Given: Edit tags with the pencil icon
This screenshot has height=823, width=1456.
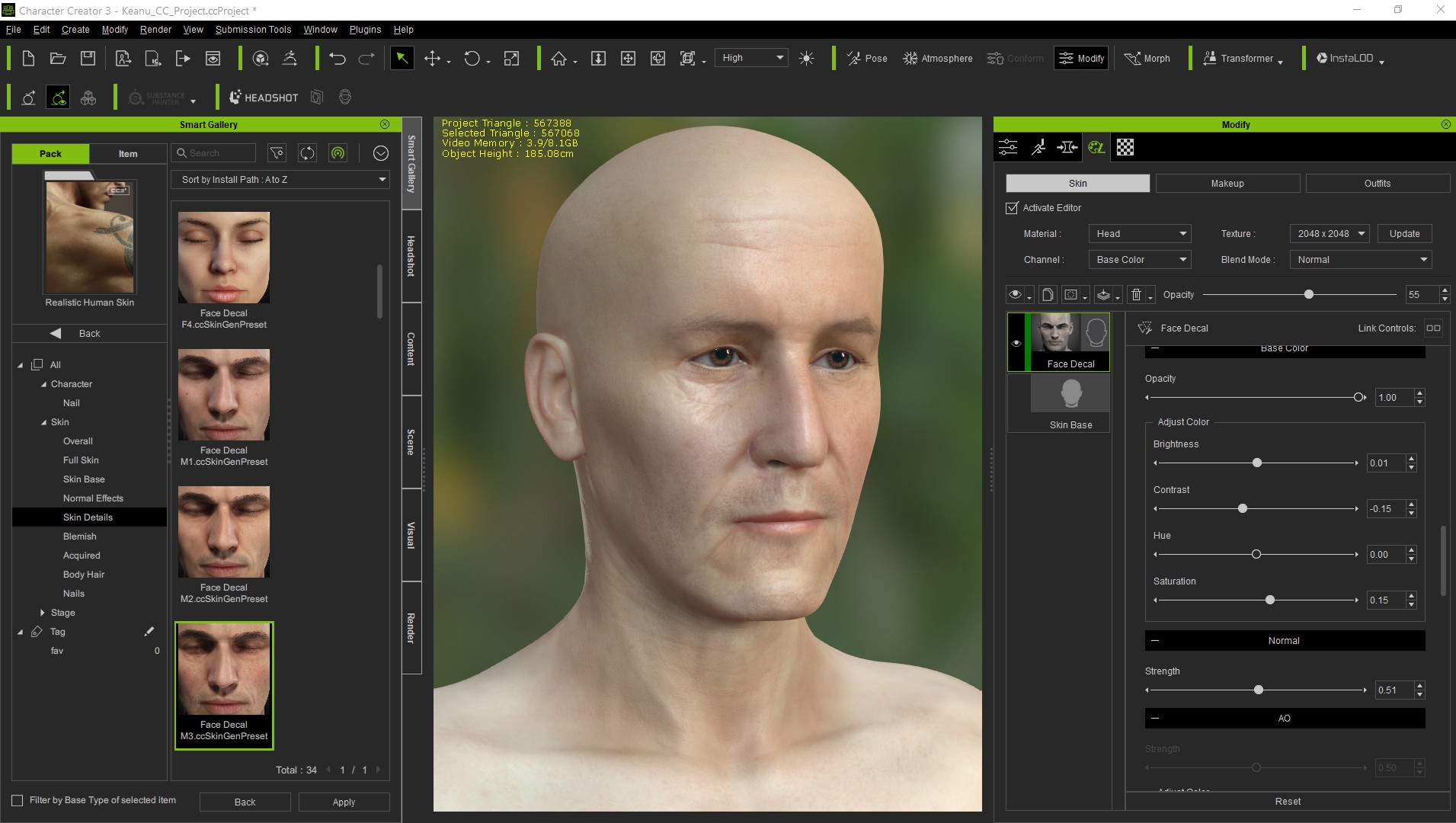Looking at the screenshot, I should click(x=149, y=631).
